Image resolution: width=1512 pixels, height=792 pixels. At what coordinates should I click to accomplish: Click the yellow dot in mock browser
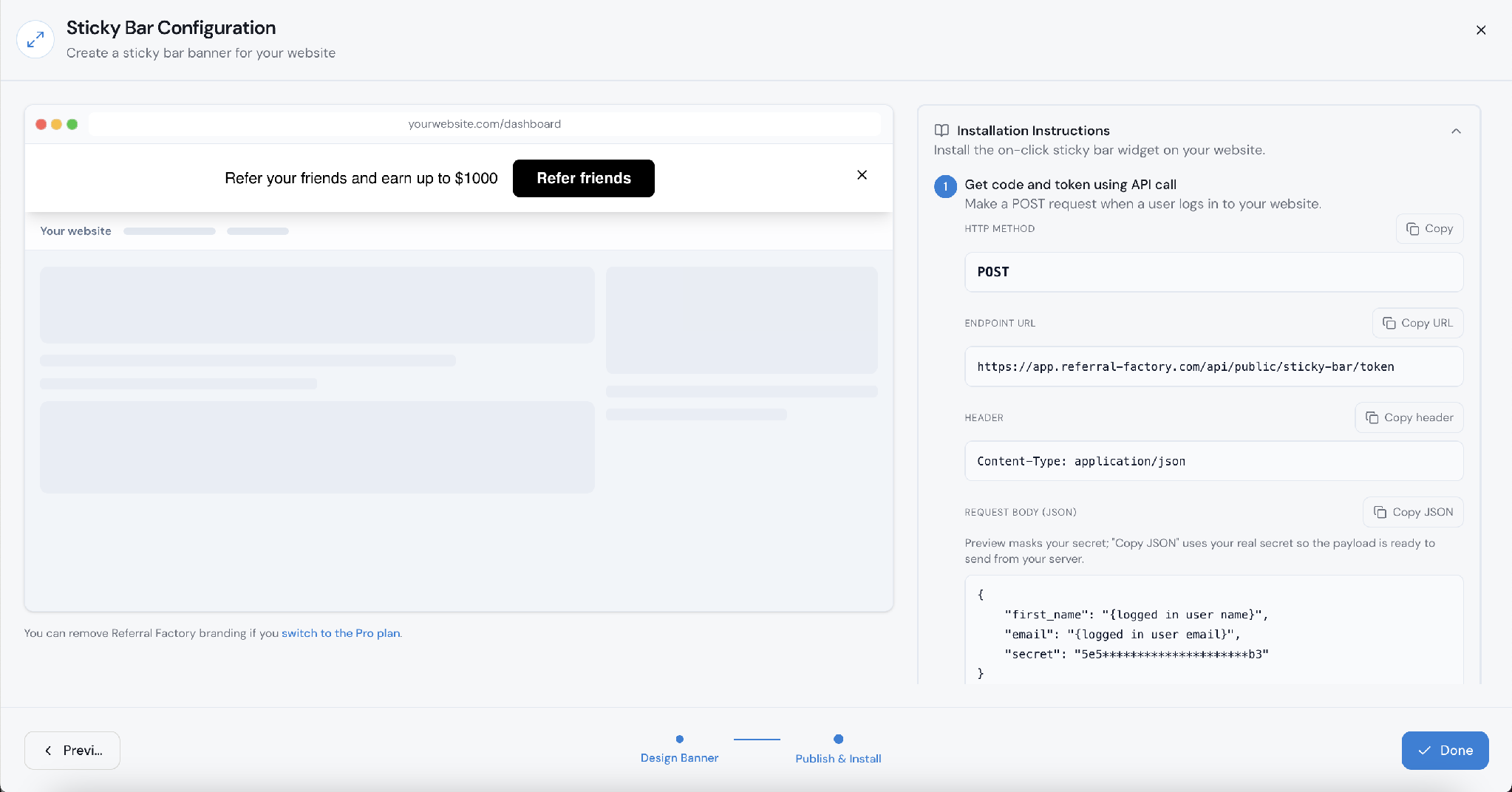(57, 124)
